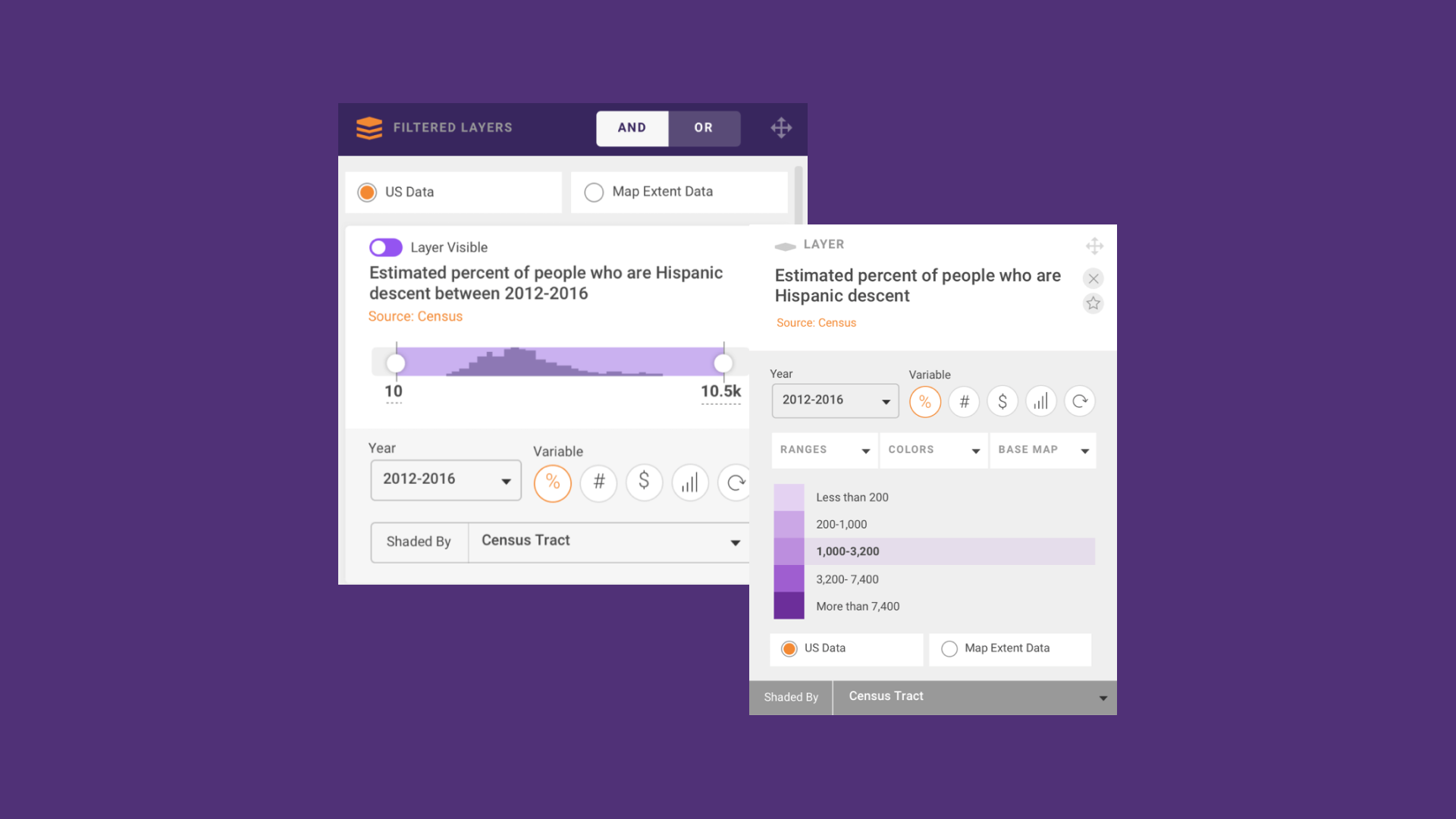Click the close layer panel icon
Screen dimensions: 1456x819
point(1093,278)
